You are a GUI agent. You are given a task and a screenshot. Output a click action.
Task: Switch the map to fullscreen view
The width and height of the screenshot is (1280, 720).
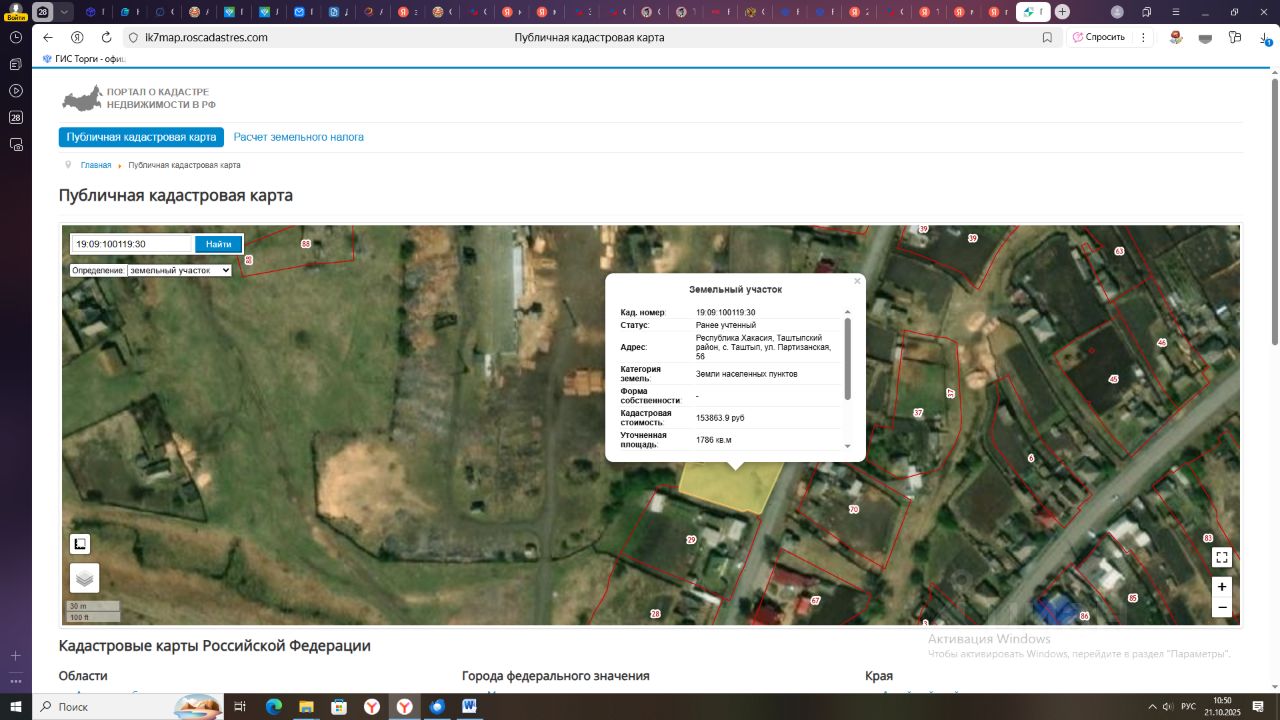1221,558
